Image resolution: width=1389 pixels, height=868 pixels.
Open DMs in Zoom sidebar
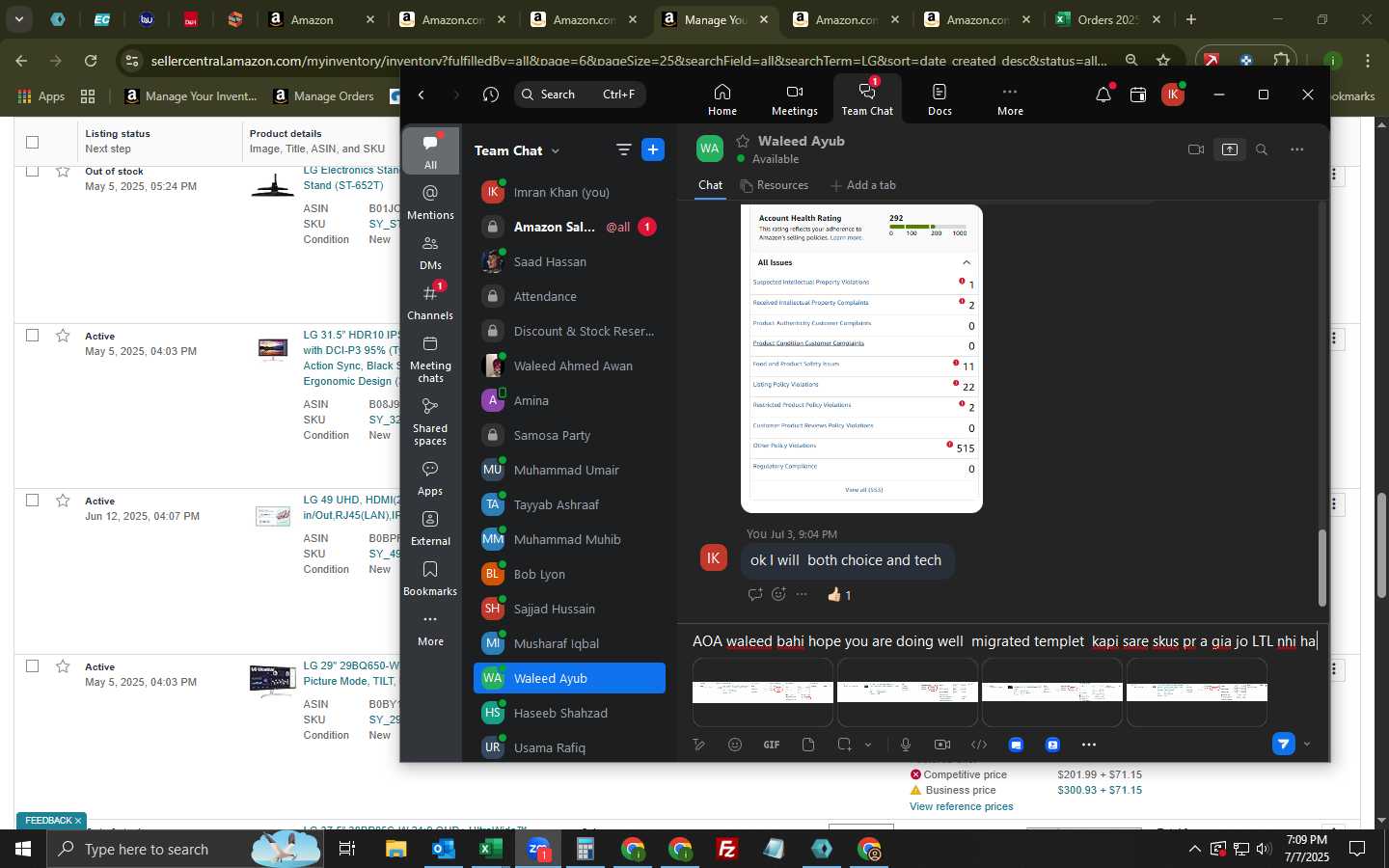click(x=430, y=253)
